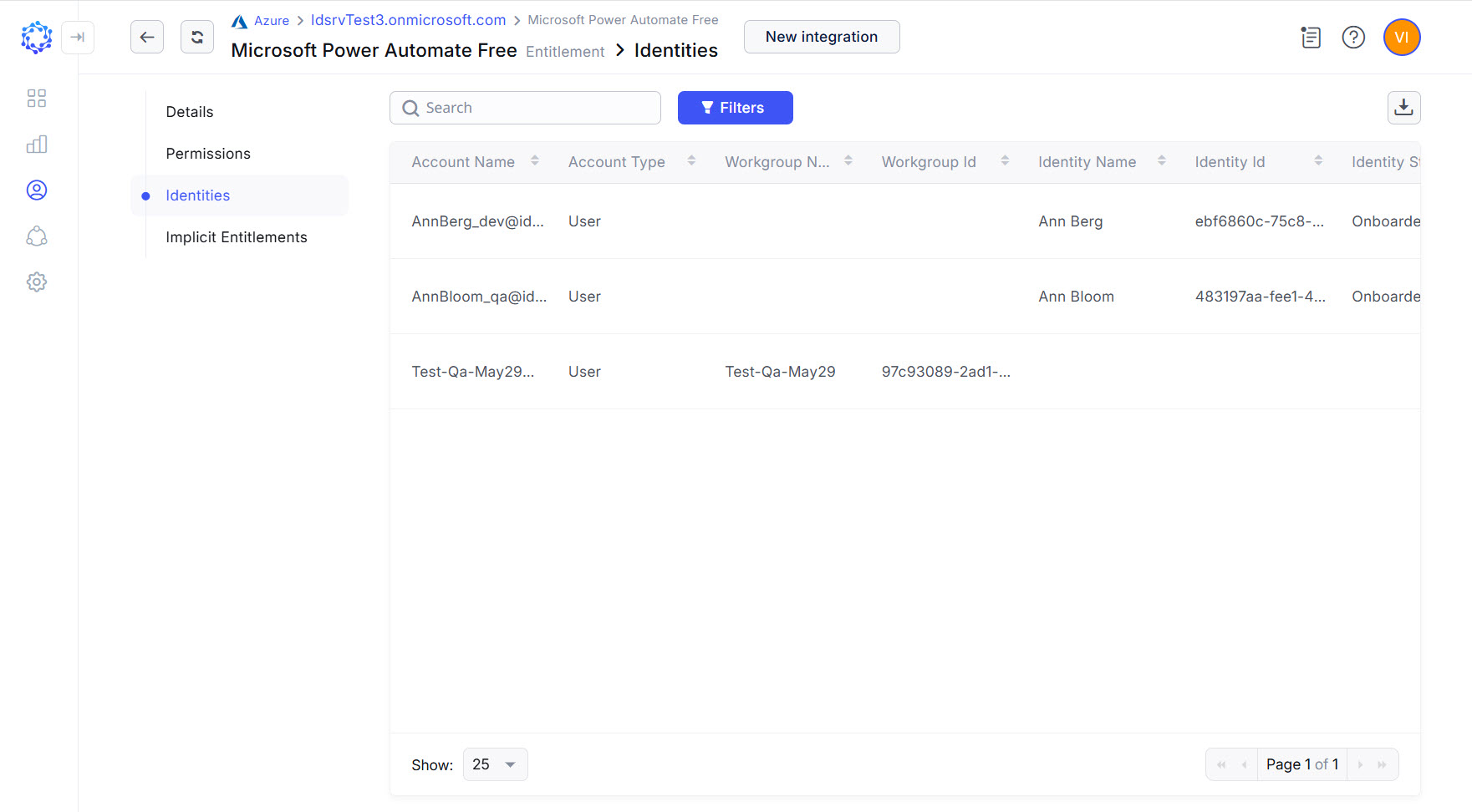Open the IdsrvTest3.onmicrosoft.com breadcrumb link
This screenshot has width=1472, height=812.
(x=409, y=19)
